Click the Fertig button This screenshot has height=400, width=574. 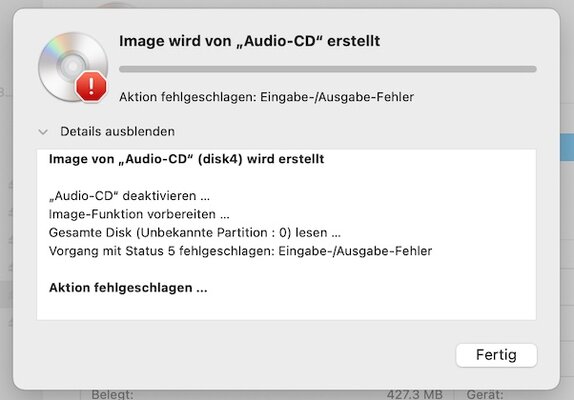click(x=496, y=355)
